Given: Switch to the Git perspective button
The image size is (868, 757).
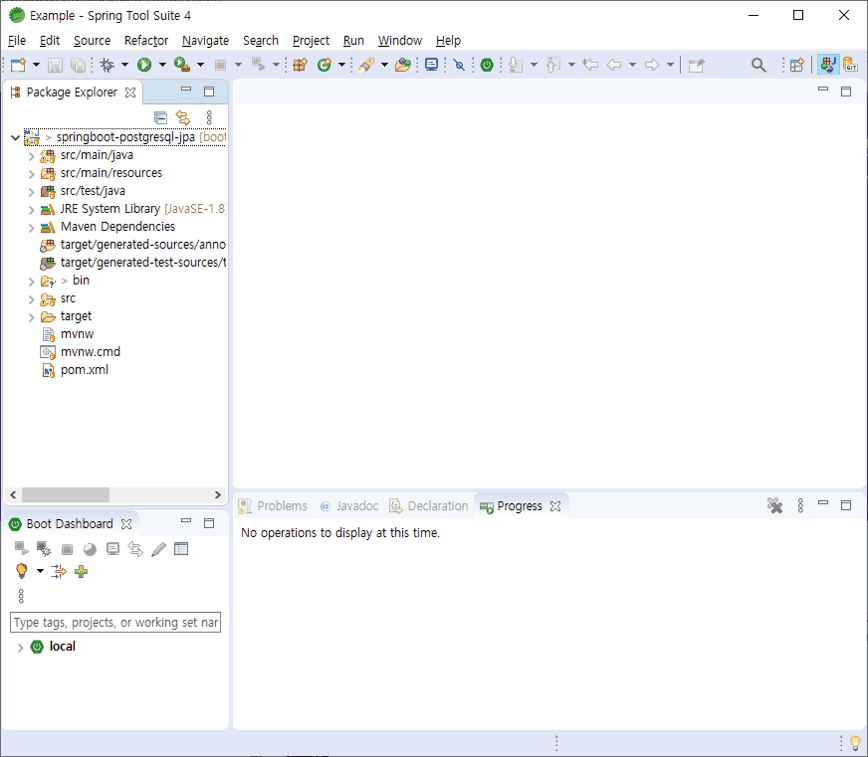Looking at the screenshot, I should click(x=850, y=65).
